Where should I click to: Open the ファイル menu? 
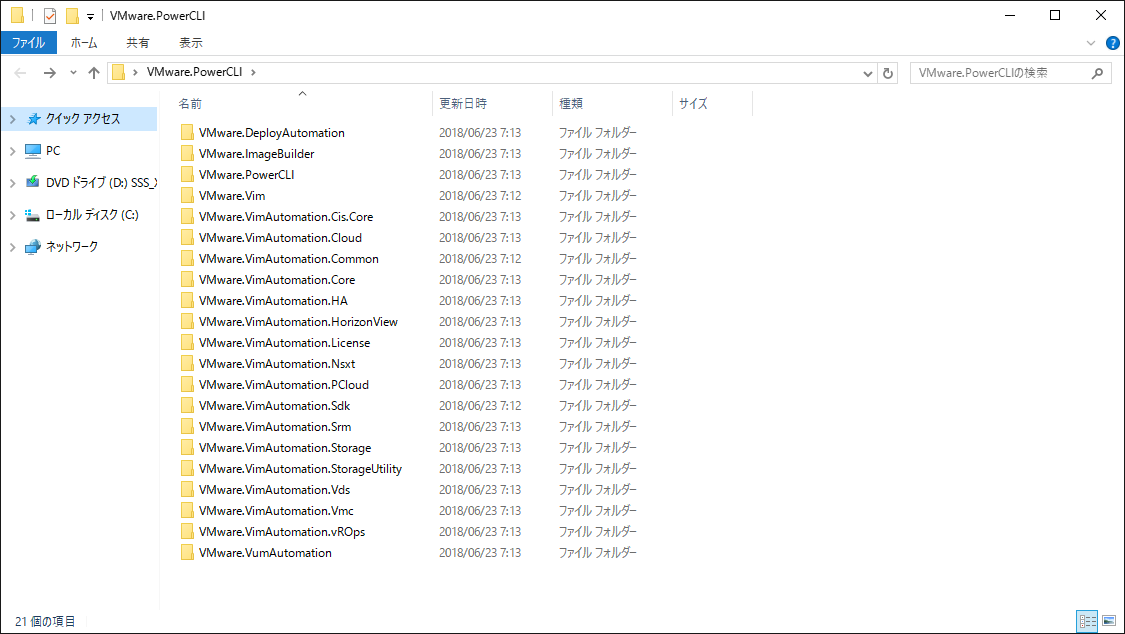pyautogui.click(x=29, y=42)
